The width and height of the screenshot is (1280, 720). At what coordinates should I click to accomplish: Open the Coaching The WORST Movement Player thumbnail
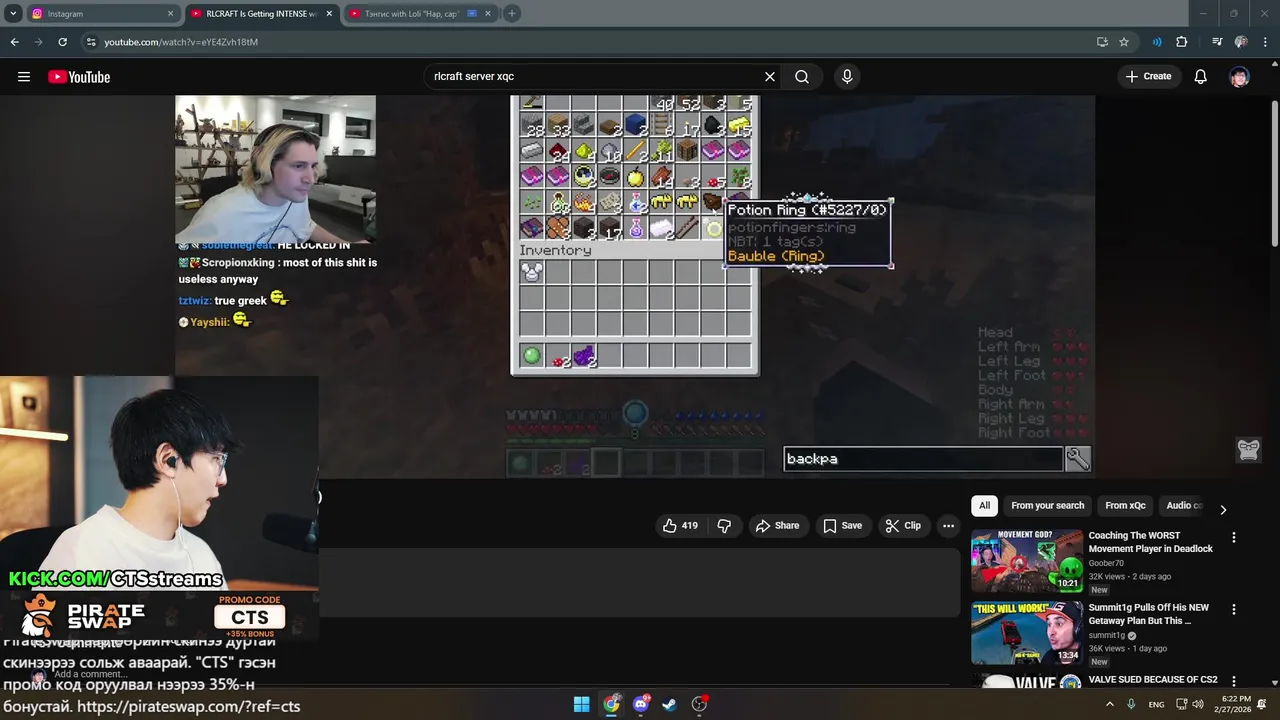pos(1027,561)
